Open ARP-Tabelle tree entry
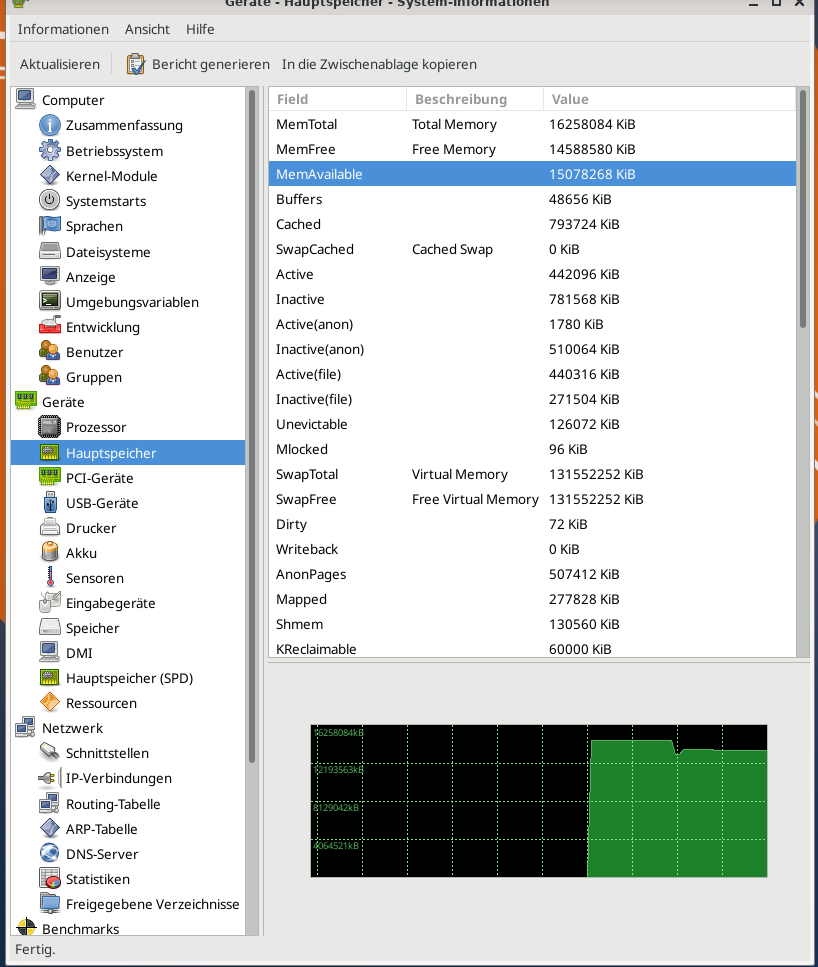 point(101,829)
